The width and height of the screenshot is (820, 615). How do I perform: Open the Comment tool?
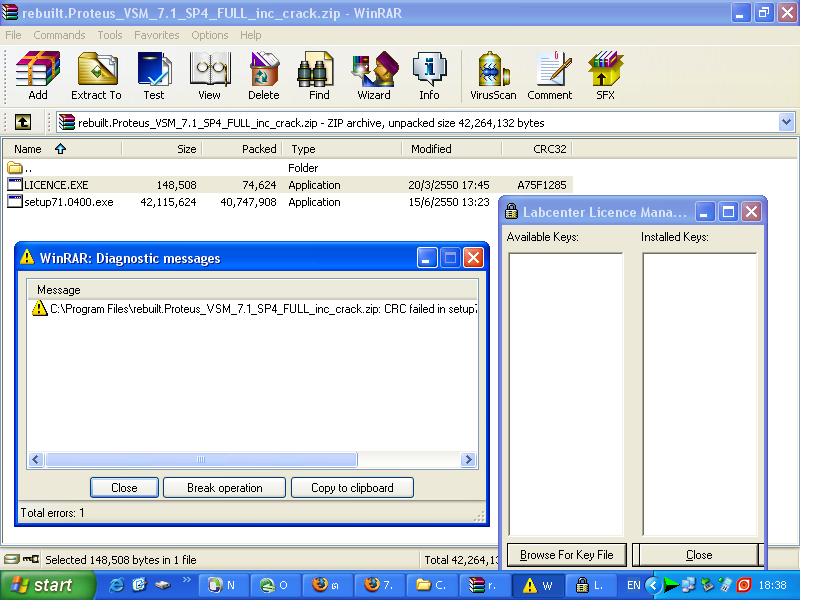coord(550,75)
